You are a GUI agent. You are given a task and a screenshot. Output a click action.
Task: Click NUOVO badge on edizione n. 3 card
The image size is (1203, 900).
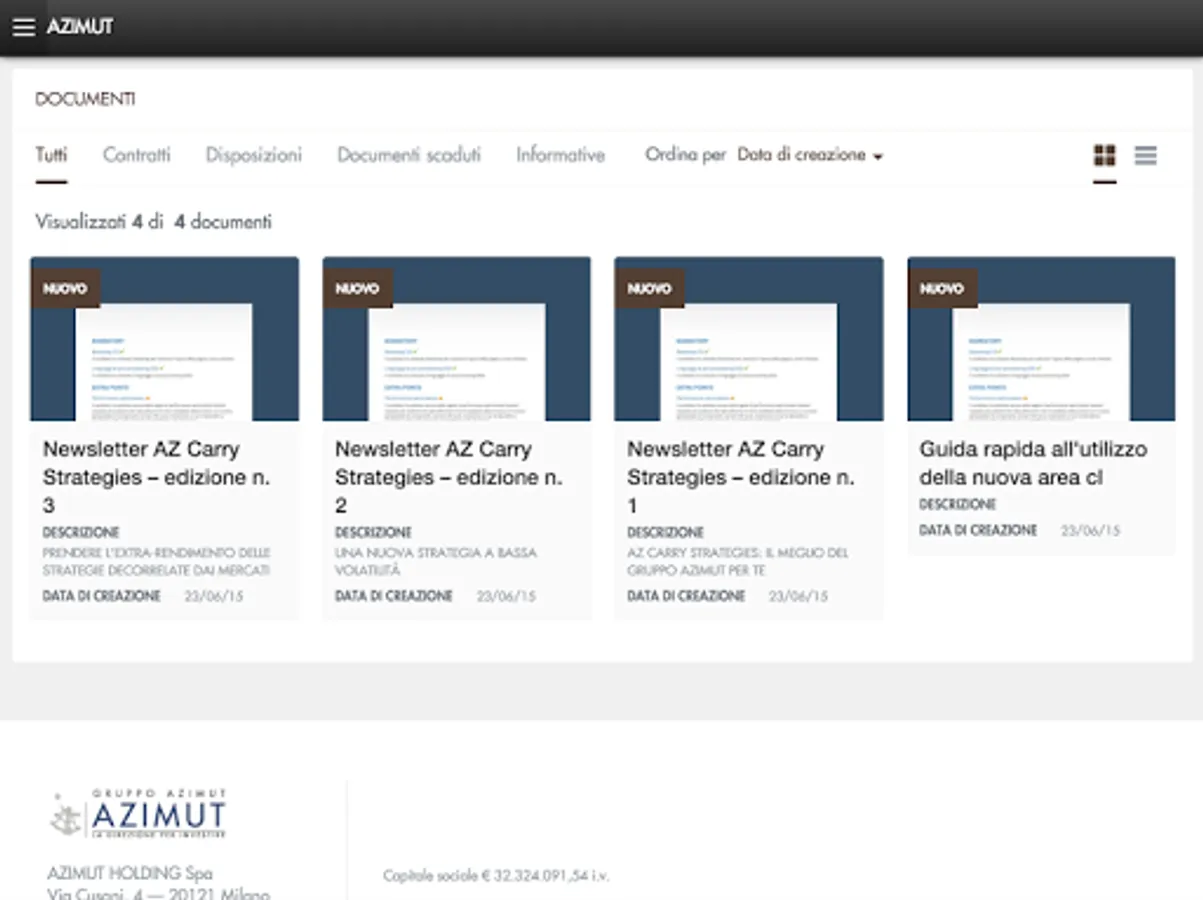[65, 288]
